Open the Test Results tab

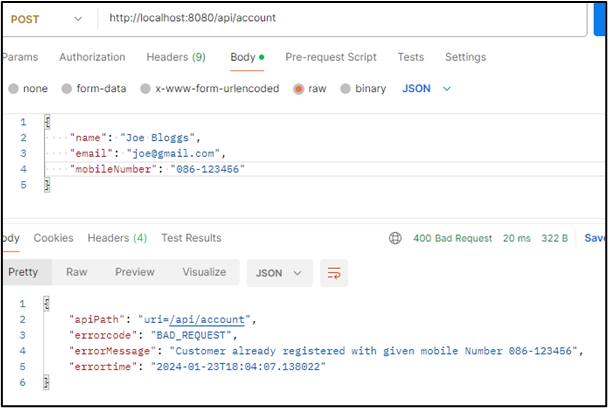click(x=191, y=238)
